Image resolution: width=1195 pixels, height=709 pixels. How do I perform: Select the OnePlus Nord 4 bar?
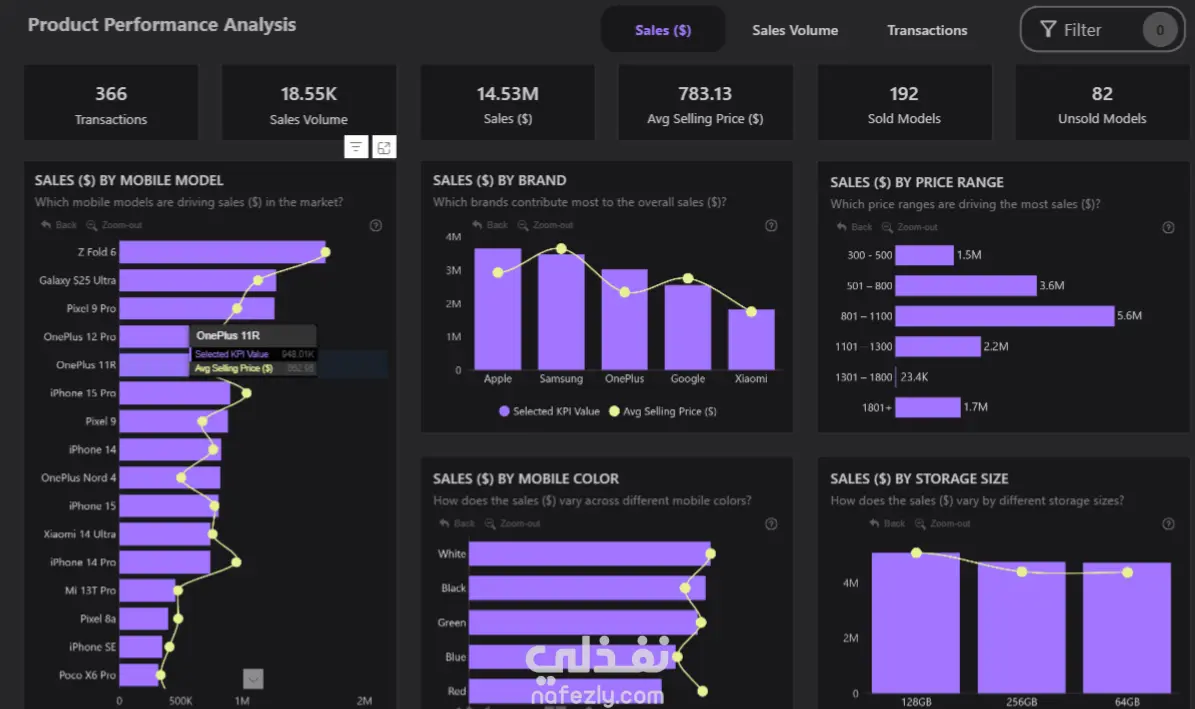(x=170, y=478)
